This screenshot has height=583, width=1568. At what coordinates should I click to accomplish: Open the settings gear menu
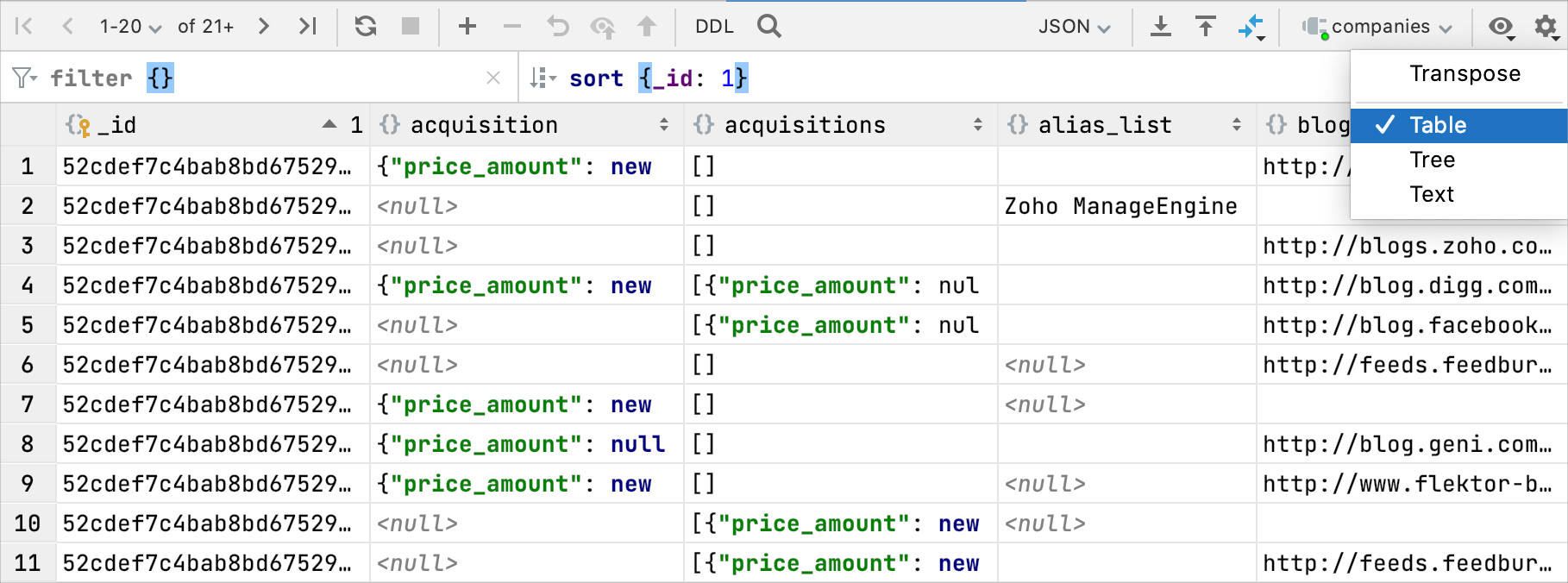pos(1546,27)
